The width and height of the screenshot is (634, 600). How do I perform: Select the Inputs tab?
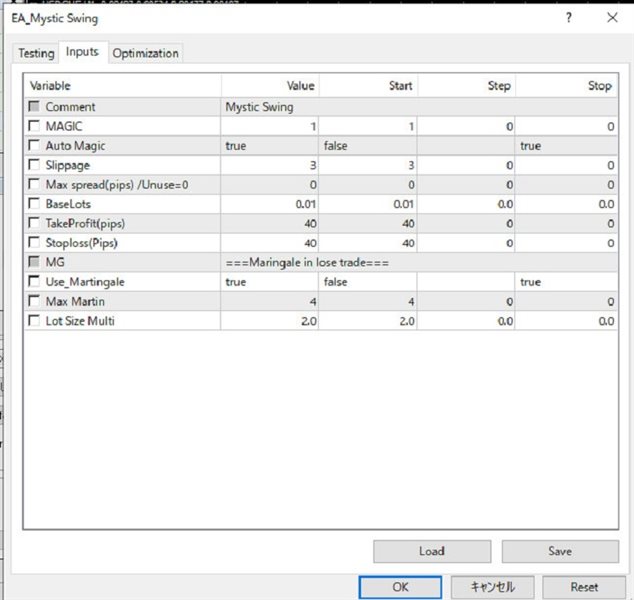pos(82,52)
